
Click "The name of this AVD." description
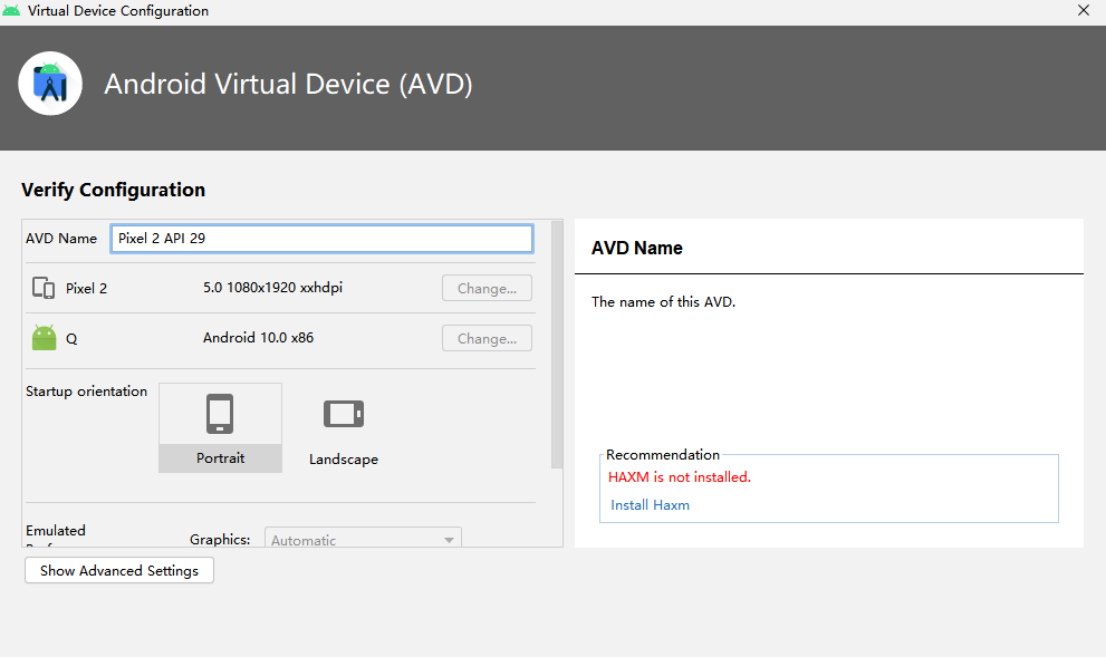663,302
